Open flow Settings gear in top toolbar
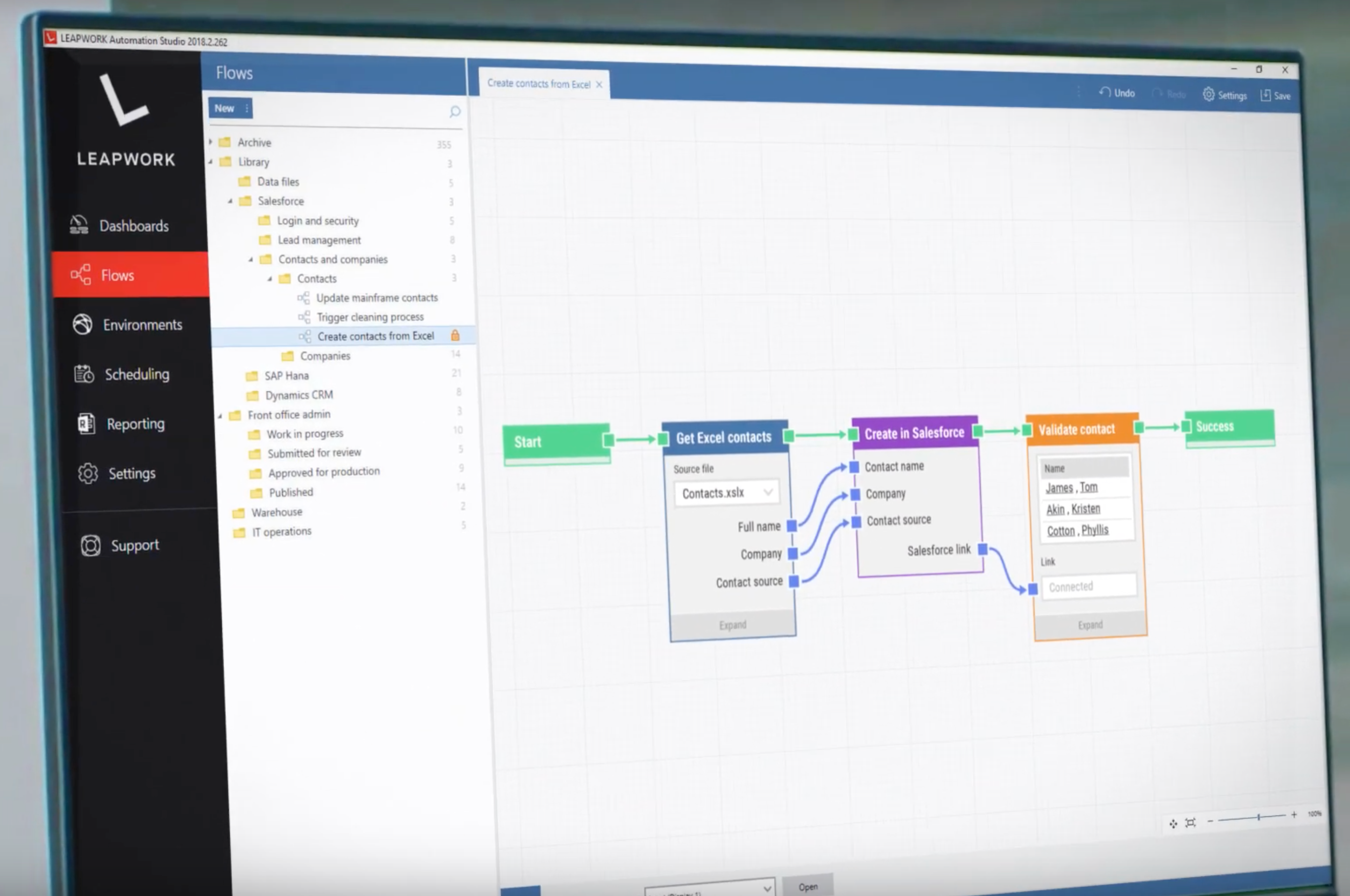 click(x=1224, y=95)
